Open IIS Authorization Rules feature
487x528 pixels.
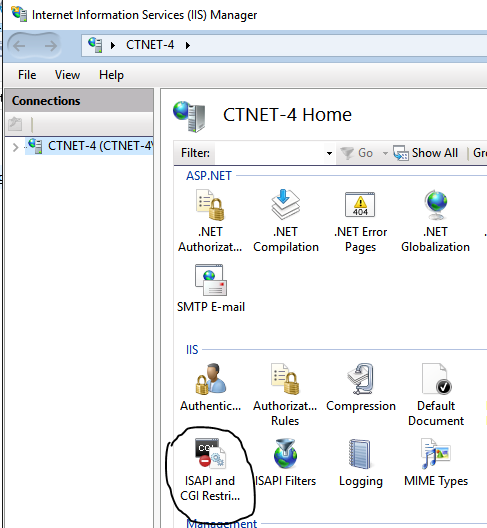click(285, 395)
